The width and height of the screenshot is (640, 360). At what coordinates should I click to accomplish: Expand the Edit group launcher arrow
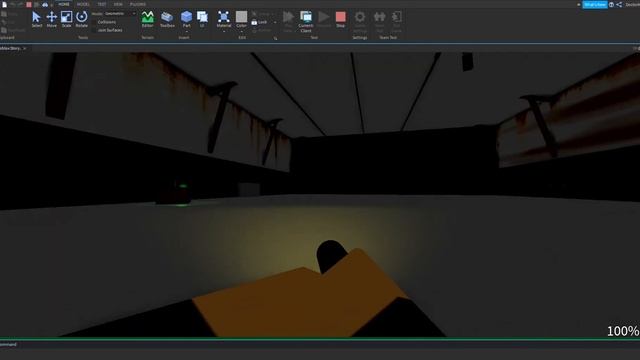click(x=275, y=38)
